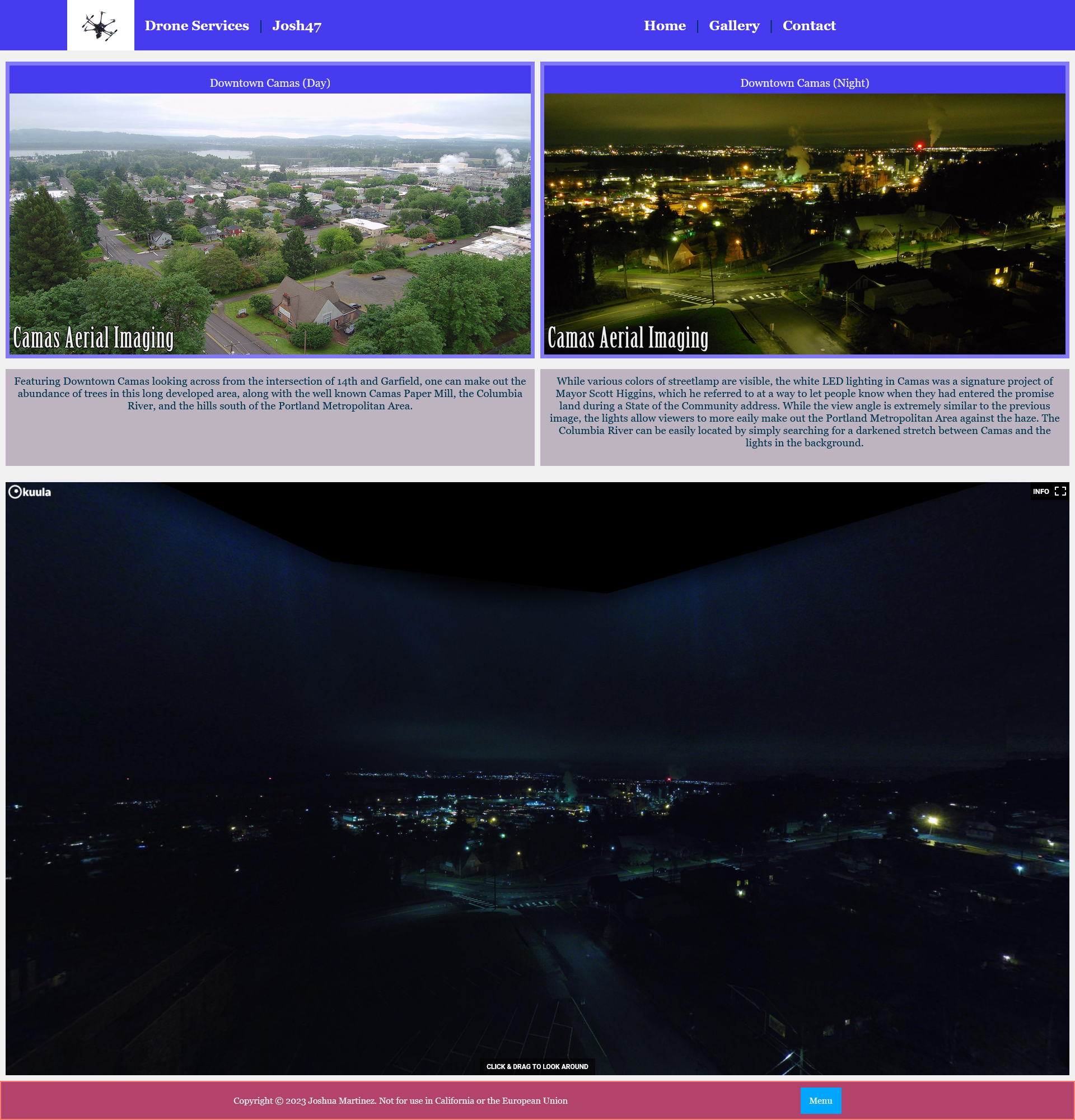This screenshot has width=1075, height=1120.
Task: Click the Josh47 brand name link
Action: tap(297, 26)
